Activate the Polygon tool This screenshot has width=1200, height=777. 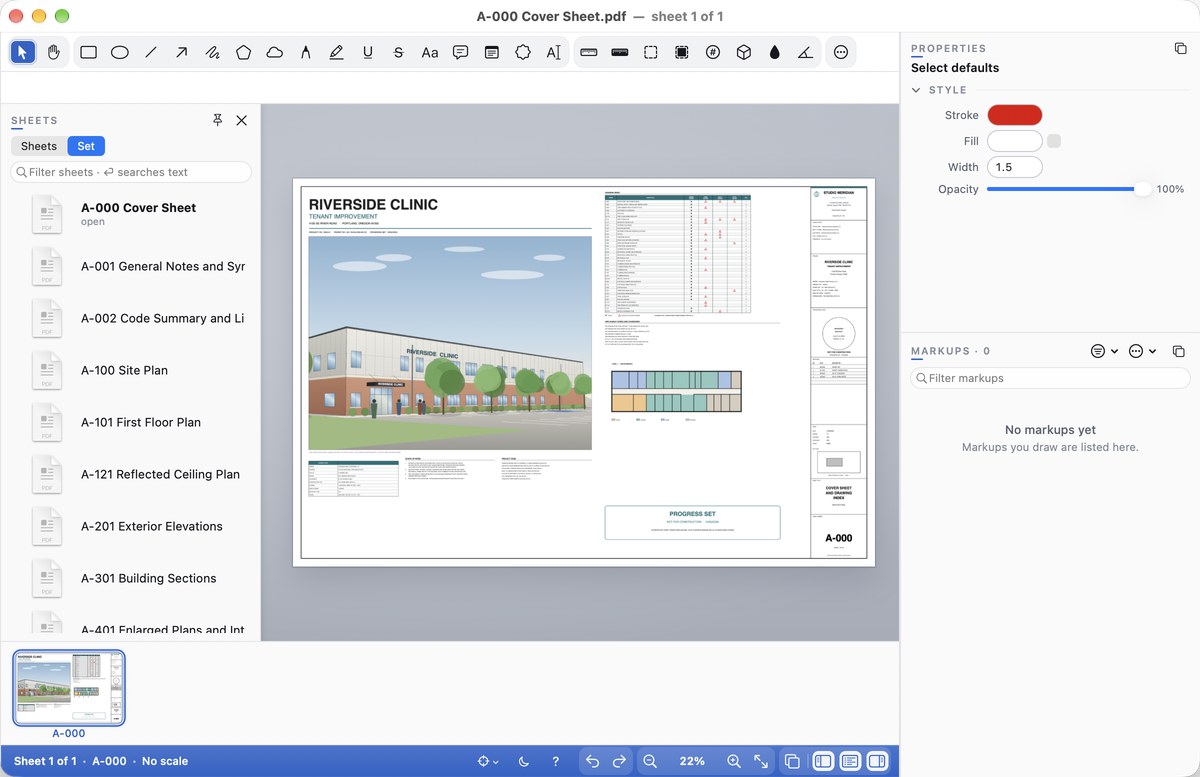[x=243, y=52]
